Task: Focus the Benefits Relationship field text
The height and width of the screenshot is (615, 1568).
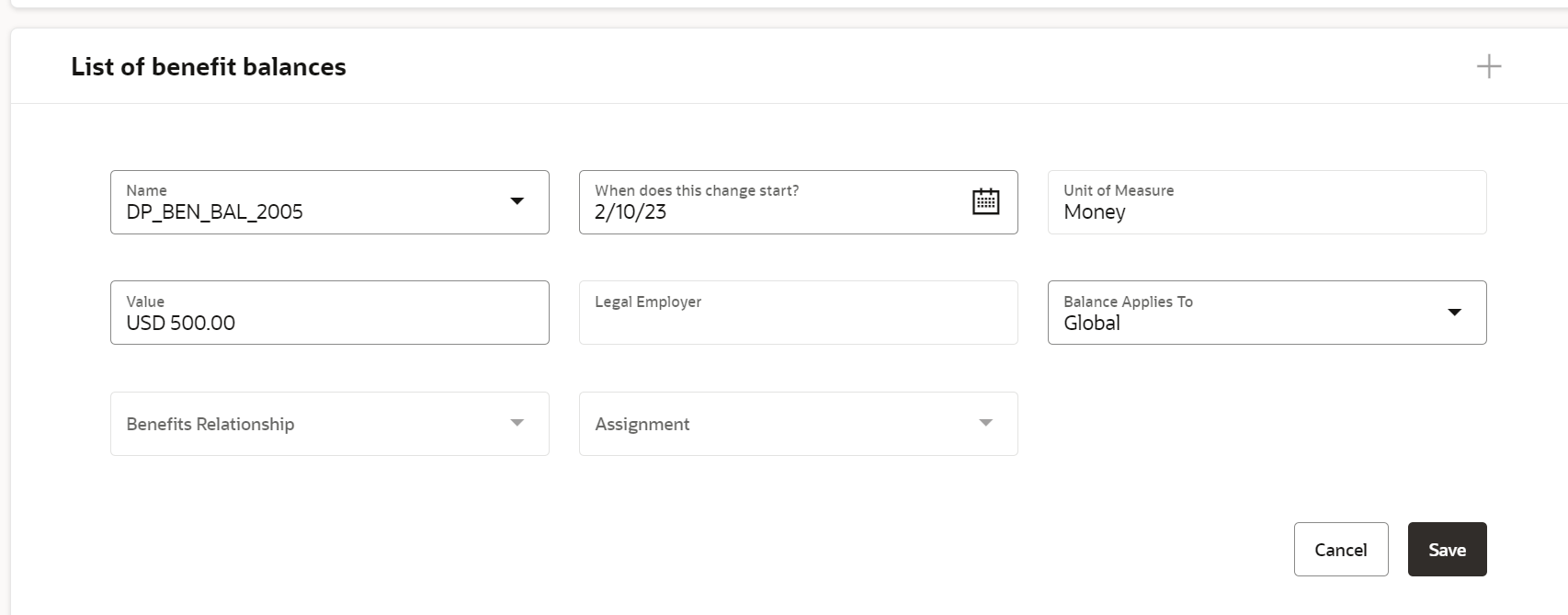Action: (210, 424)
